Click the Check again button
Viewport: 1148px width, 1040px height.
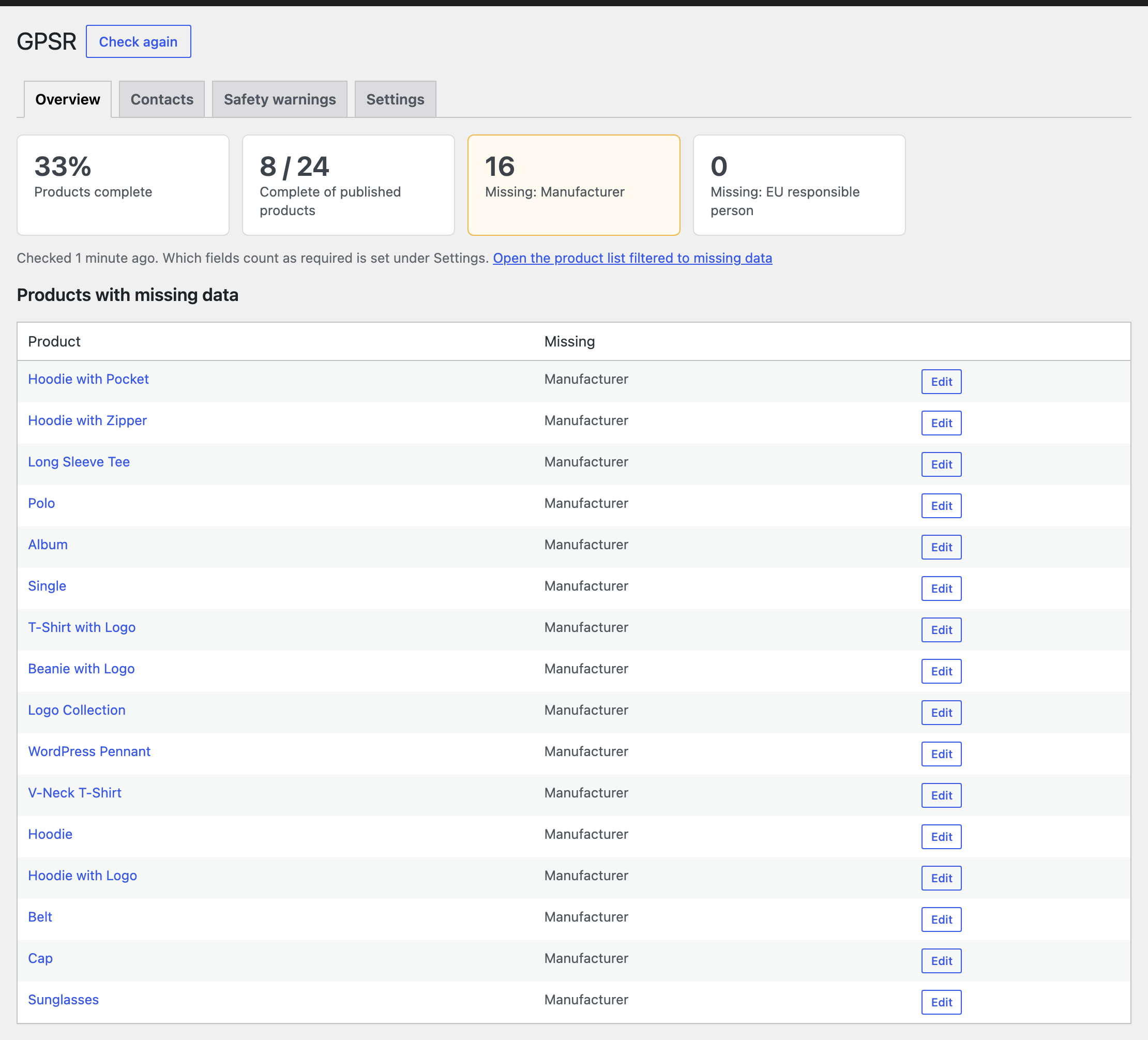pos(139,41)
